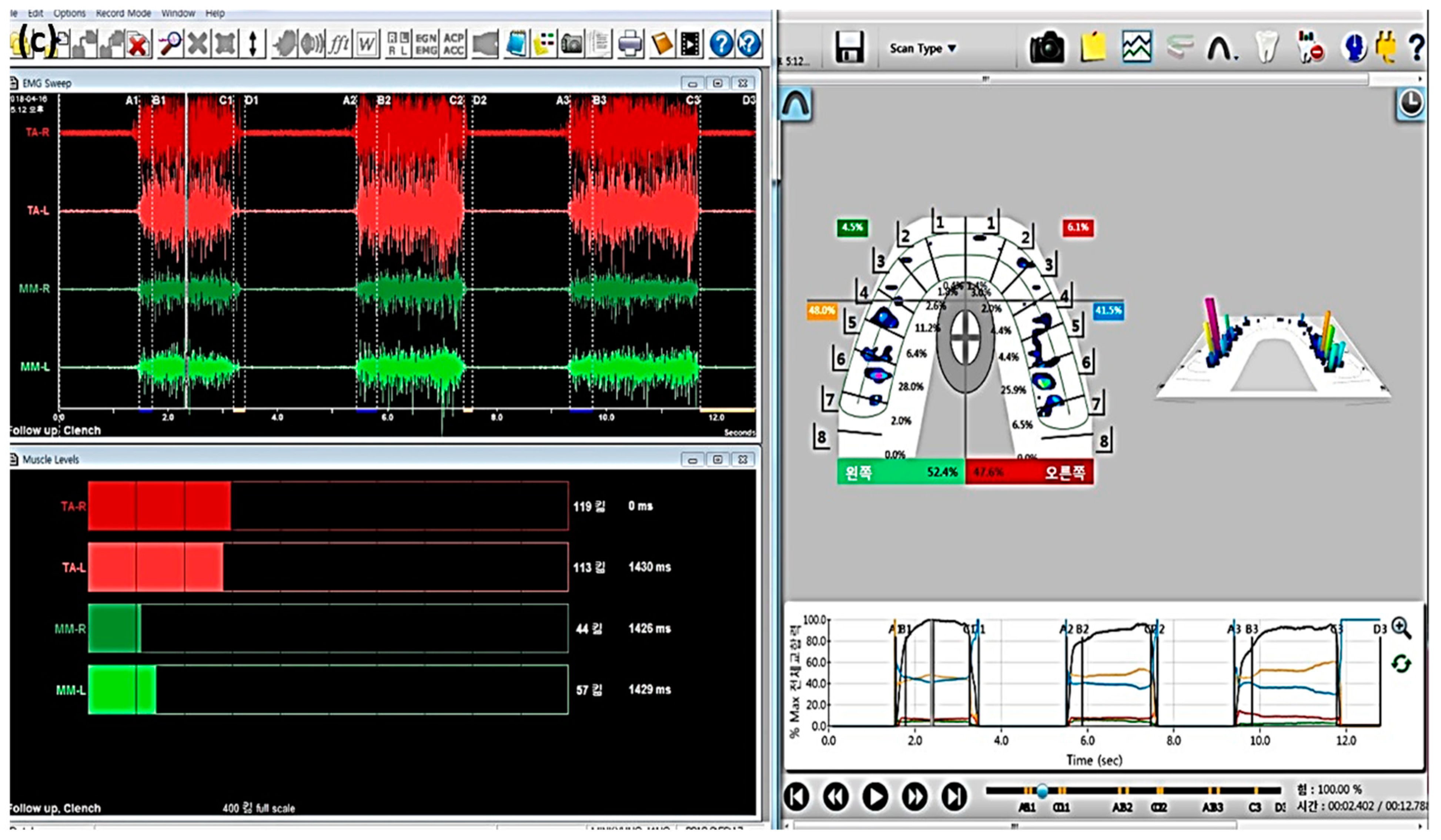Image resolution: width=1441 pixels, height=840 pixels.
Task: Click the floppy disk save icon
Action: (x=849, y=47)
